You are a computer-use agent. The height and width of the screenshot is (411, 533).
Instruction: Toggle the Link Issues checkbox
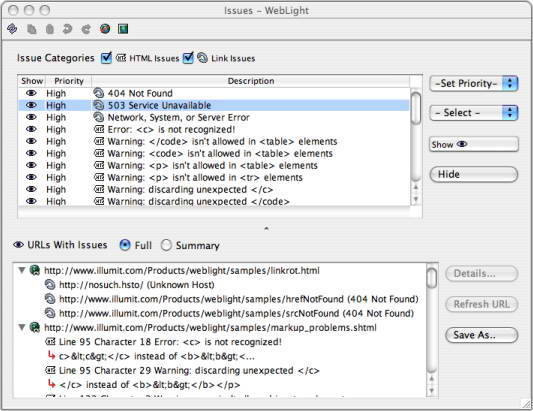[188, 58]
